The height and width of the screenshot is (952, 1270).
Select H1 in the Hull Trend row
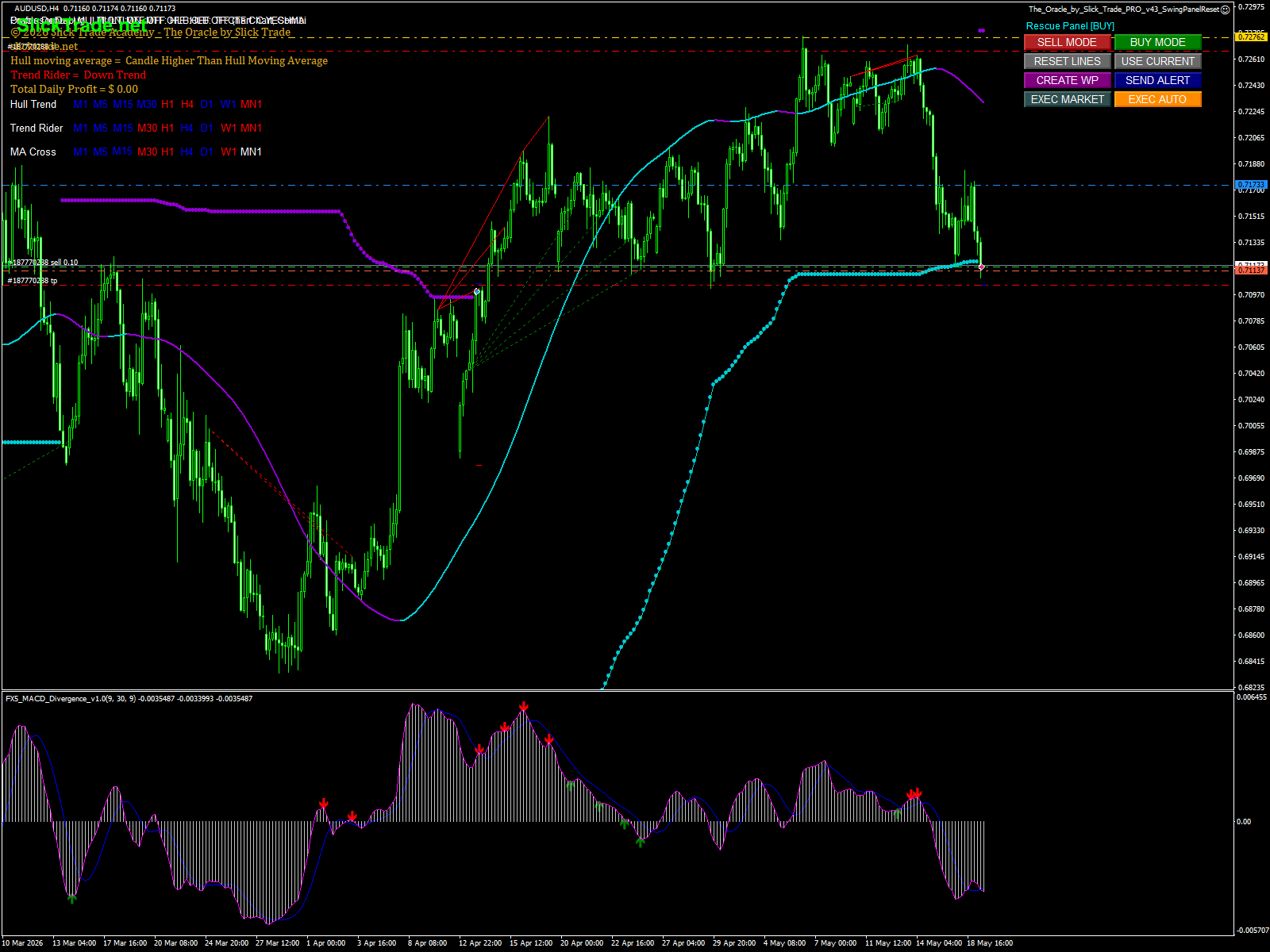click(167, 104)
